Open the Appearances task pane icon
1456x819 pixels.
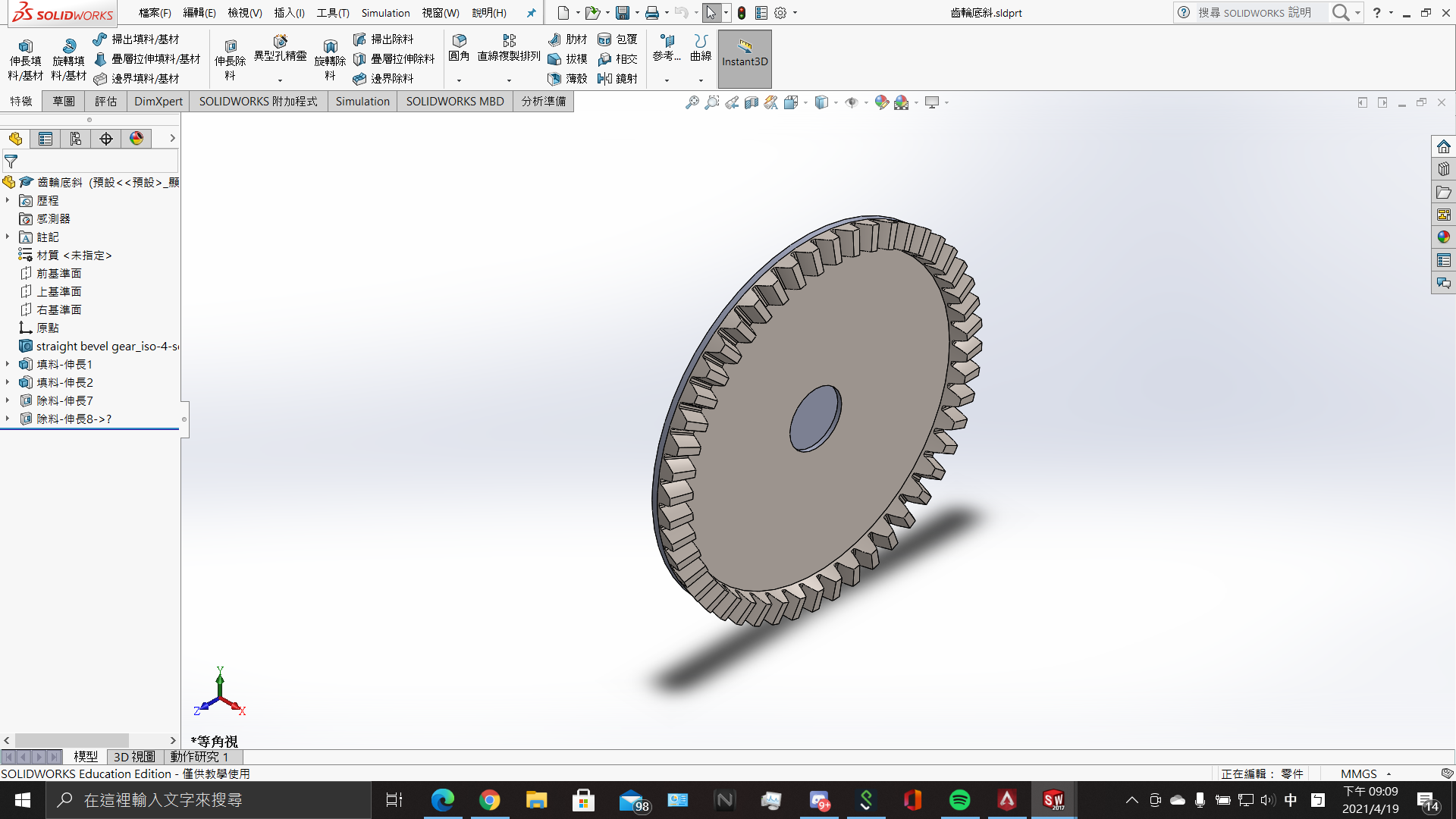pos(1443,237)
